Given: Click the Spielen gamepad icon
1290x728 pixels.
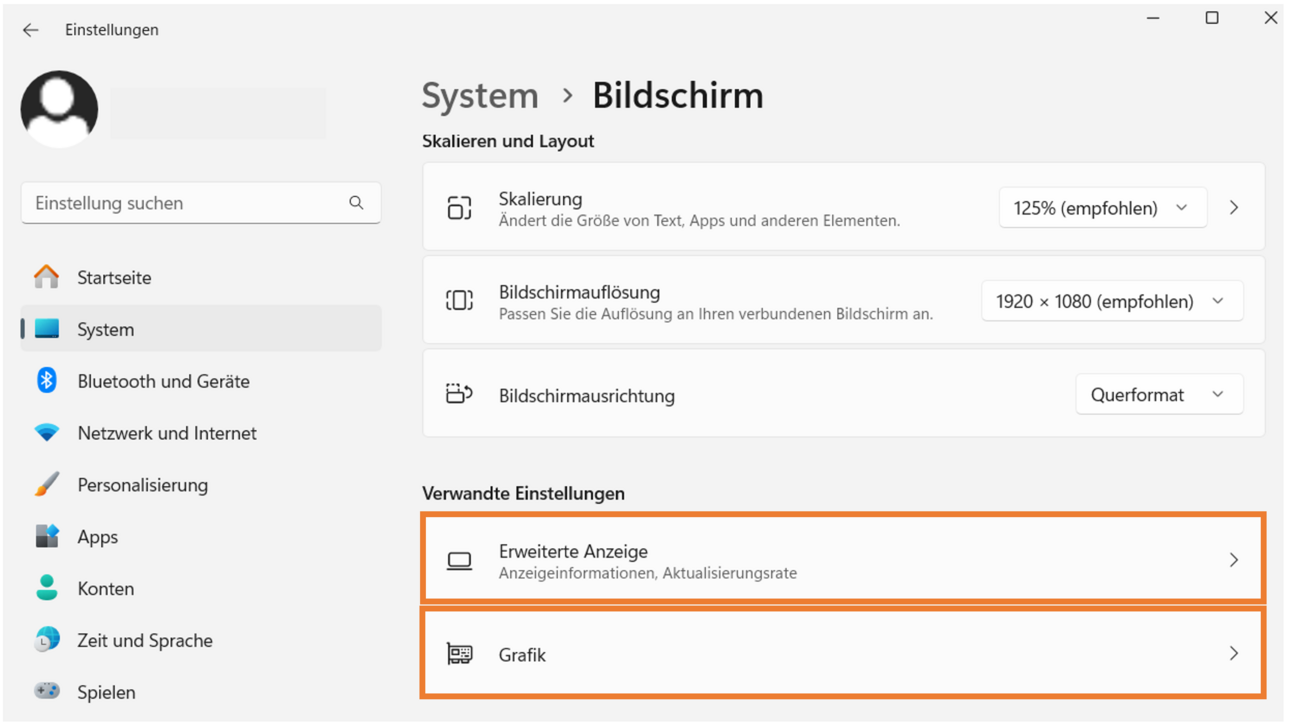Looking at the screenshot, I should (x=47, y=691).
